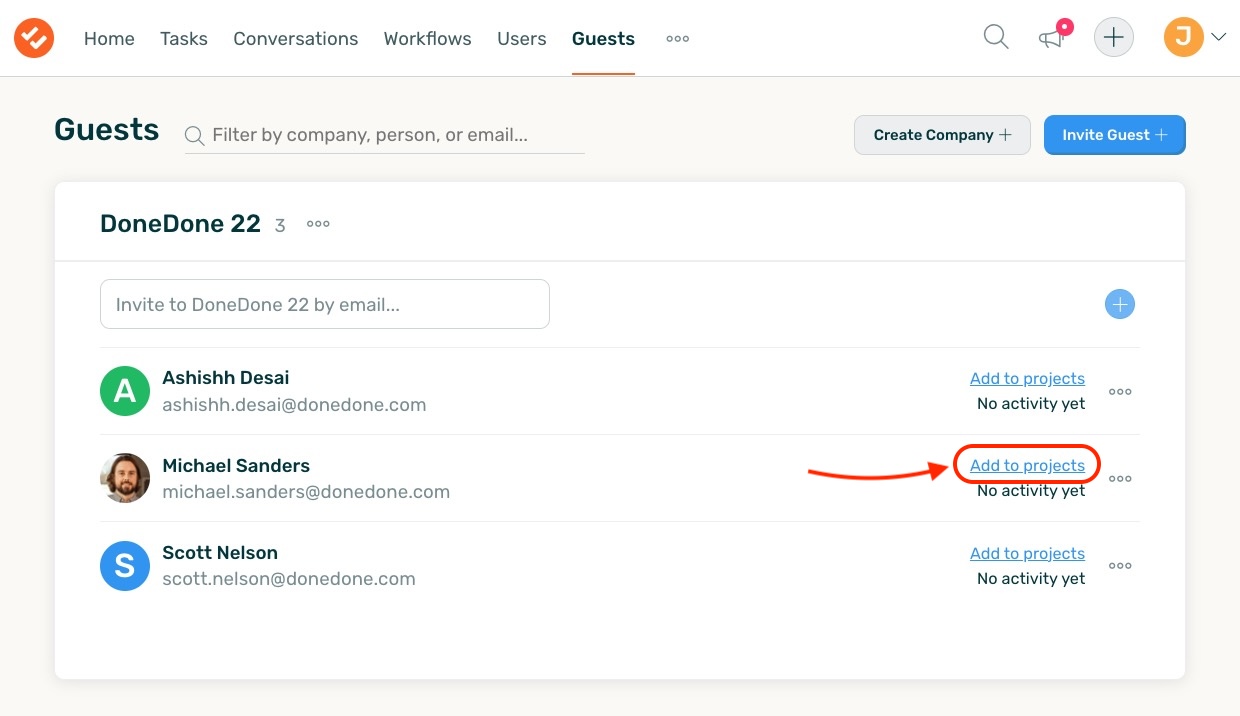The width and height of the screenshot is (1240, 716).
Task: Click No activity yet under Scott Nelson
Action: click(1031, 579)
